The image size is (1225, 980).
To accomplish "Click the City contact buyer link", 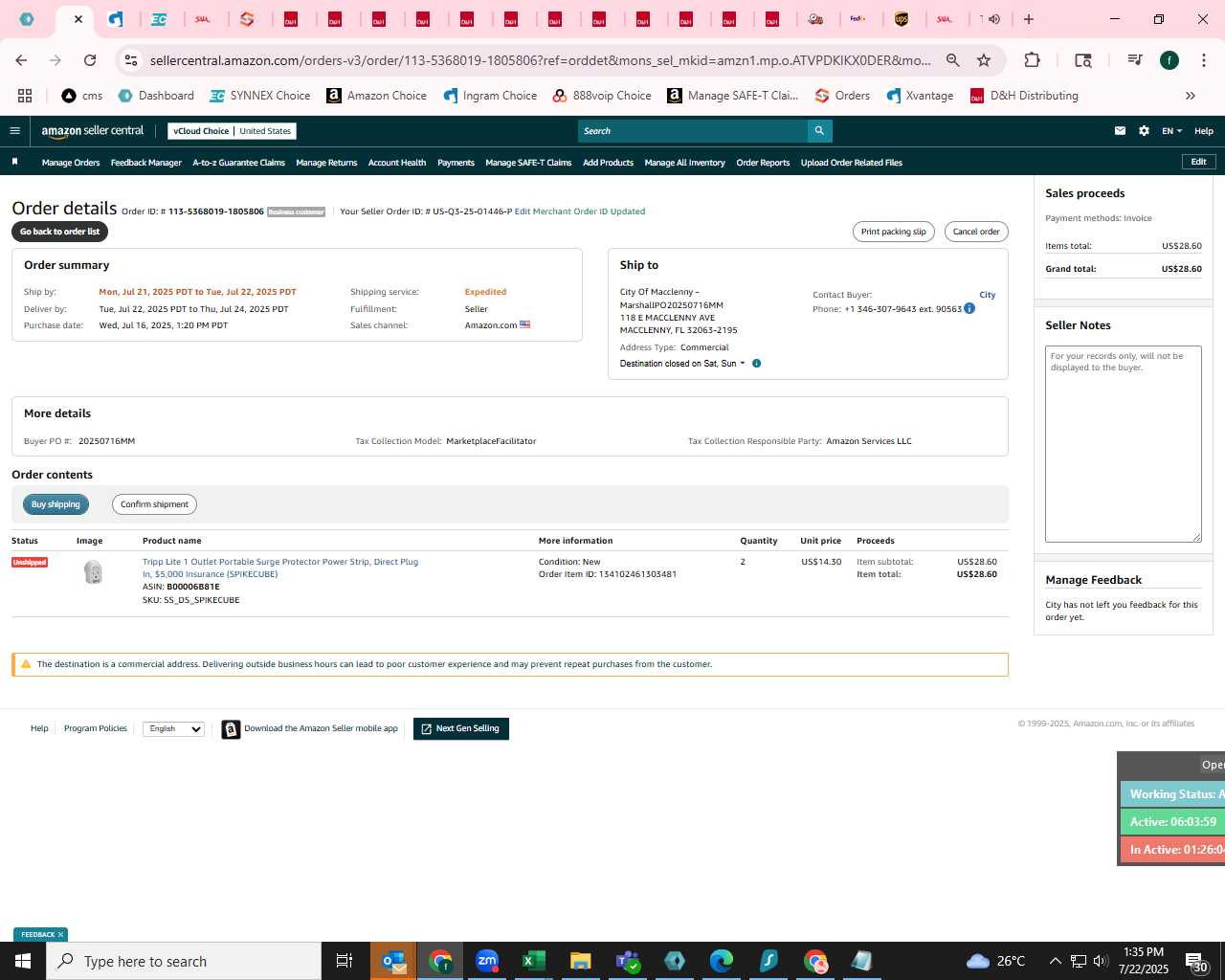I will (x=987, y=295).
